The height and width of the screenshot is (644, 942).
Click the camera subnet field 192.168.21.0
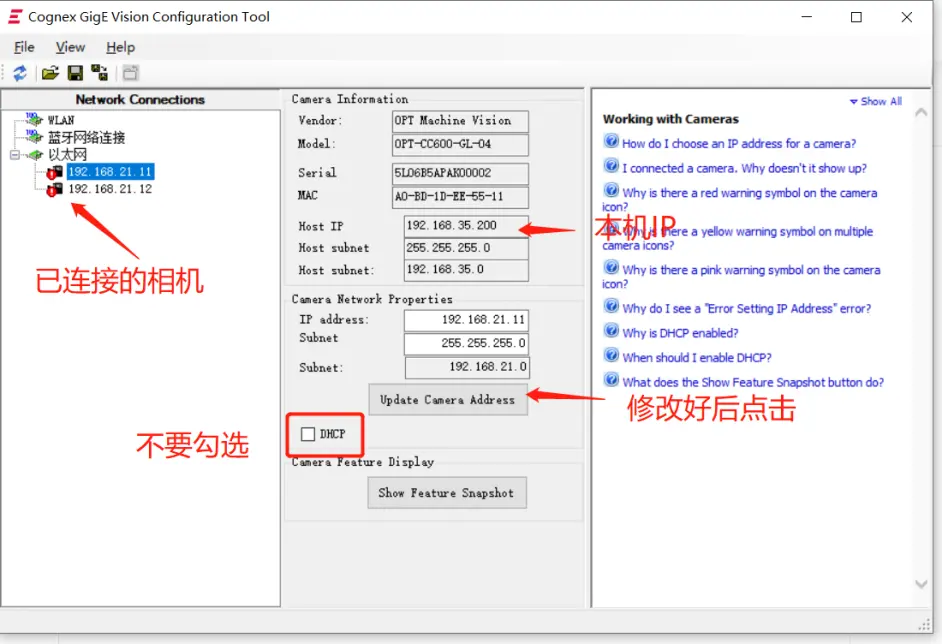[467, 367]
